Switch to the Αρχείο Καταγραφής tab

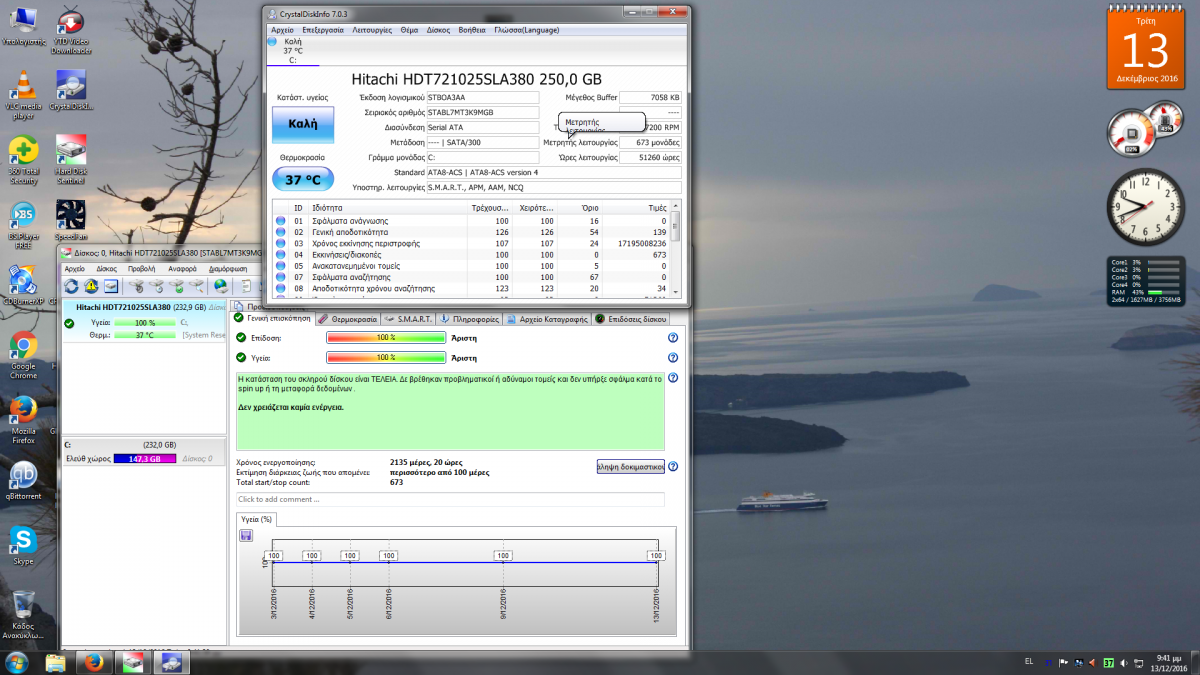[x=547, y=318]
